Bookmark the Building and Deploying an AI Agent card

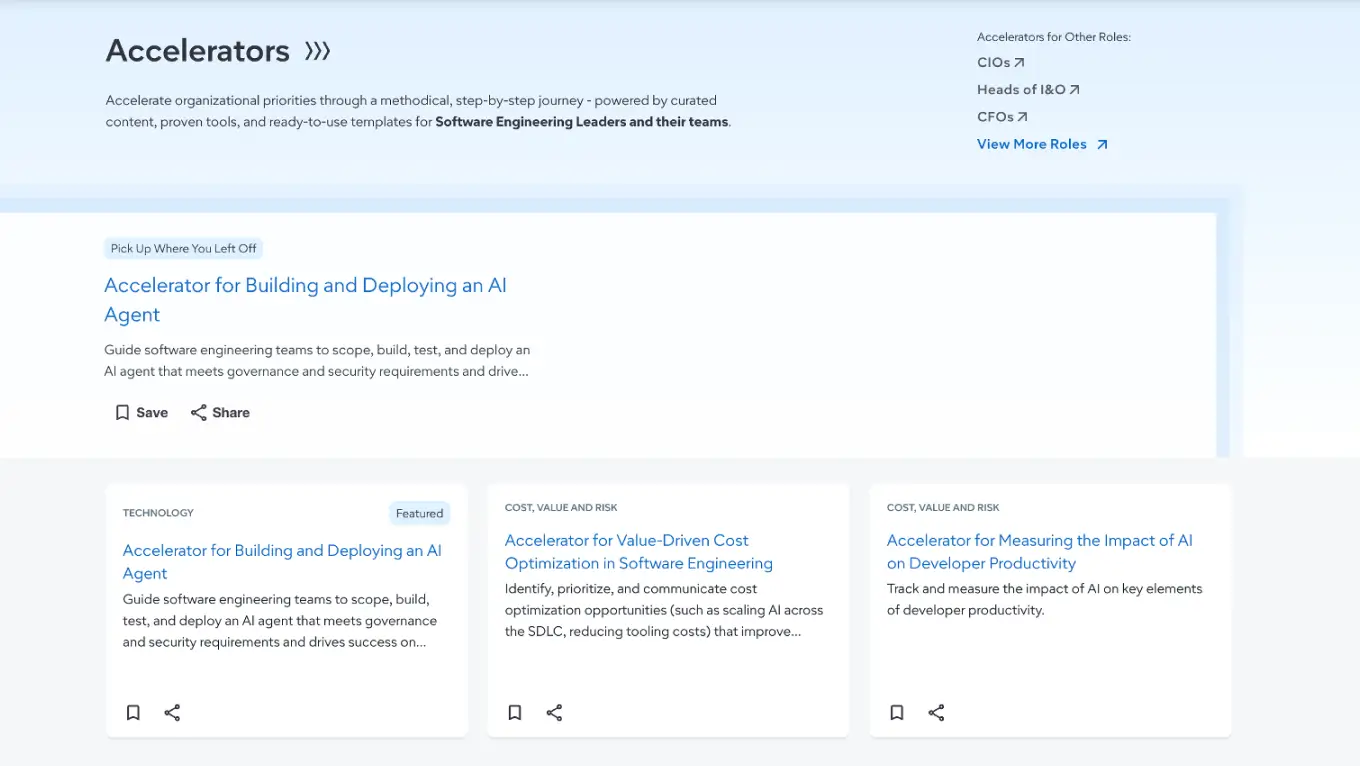(133, 712)
